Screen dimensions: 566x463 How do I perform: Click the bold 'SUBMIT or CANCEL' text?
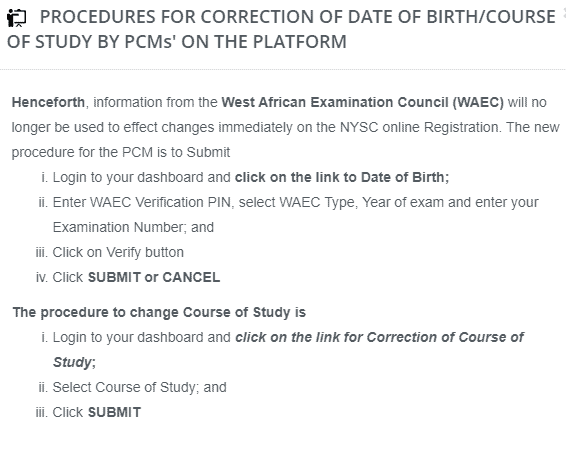point(154,278)
